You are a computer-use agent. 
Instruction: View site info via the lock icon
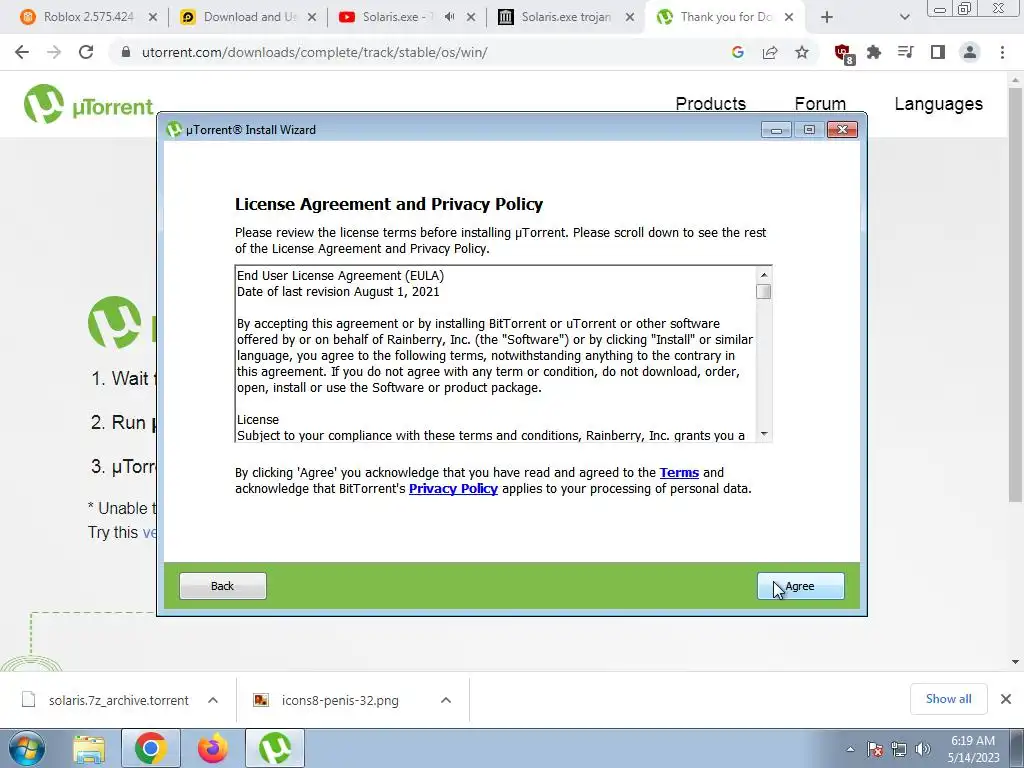[x=126, y=52]
